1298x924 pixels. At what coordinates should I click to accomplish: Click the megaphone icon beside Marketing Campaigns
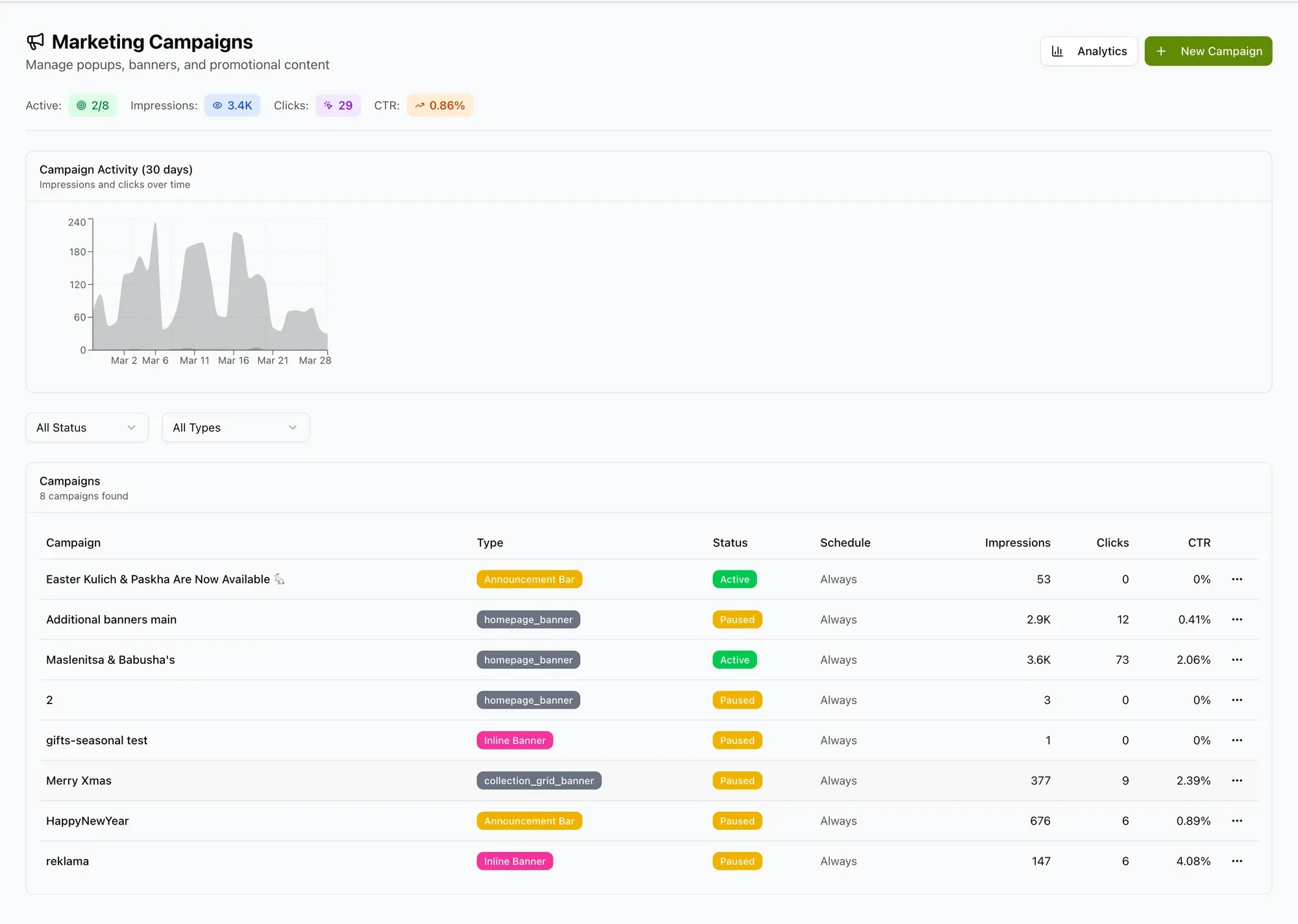click(35, 42)
